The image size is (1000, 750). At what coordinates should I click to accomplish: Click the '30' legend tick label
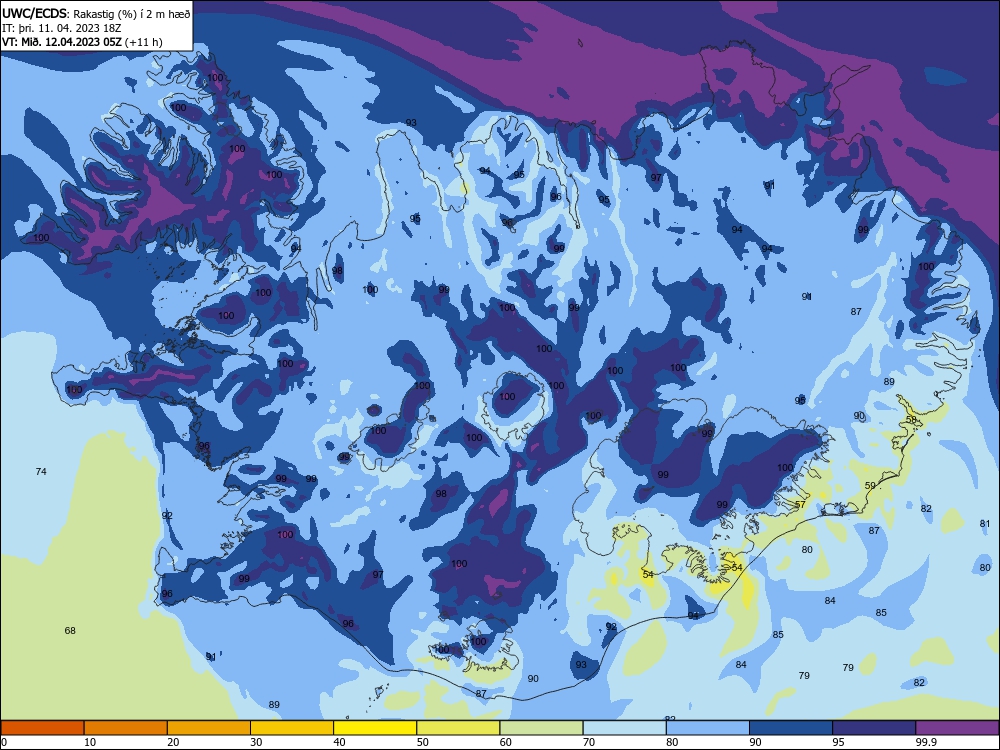point(256,742)
